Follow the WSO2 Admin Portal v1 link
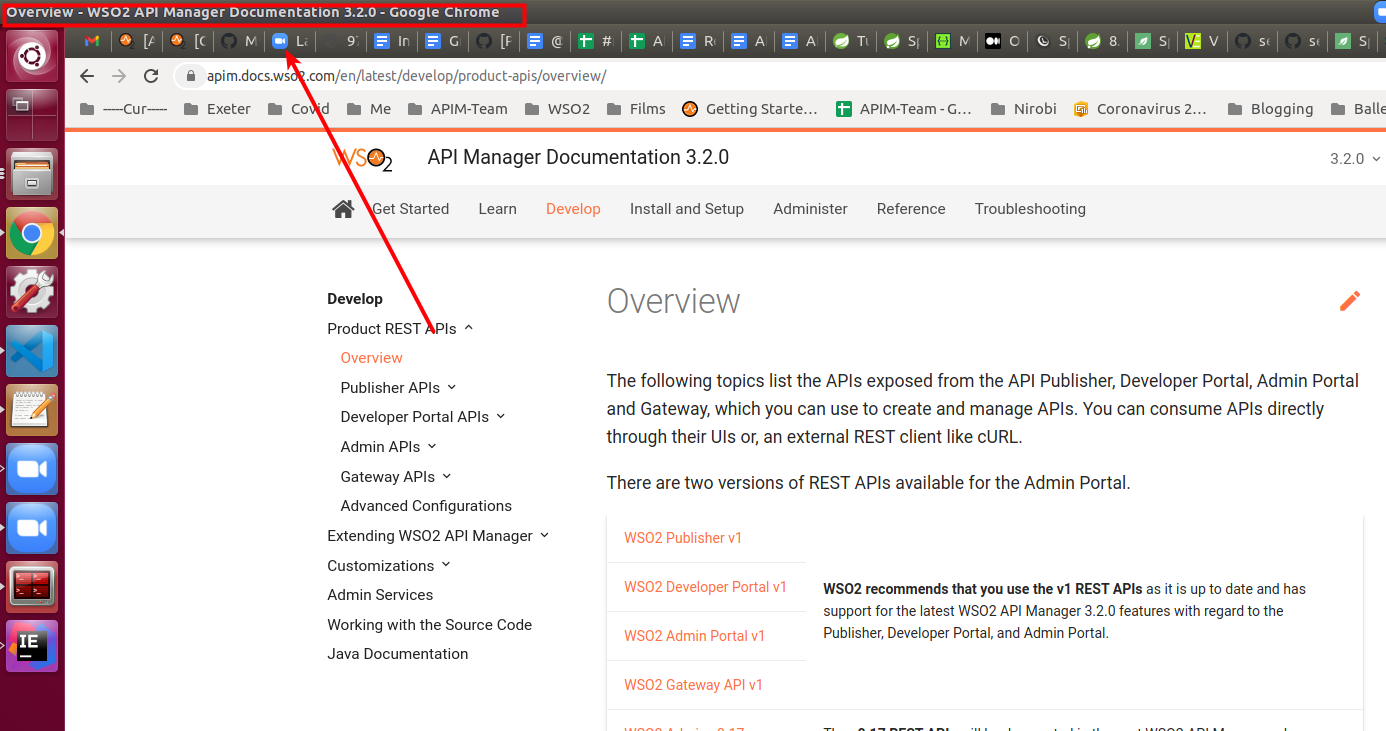Screen dimensions: 1386x731 tap(694, 635)
